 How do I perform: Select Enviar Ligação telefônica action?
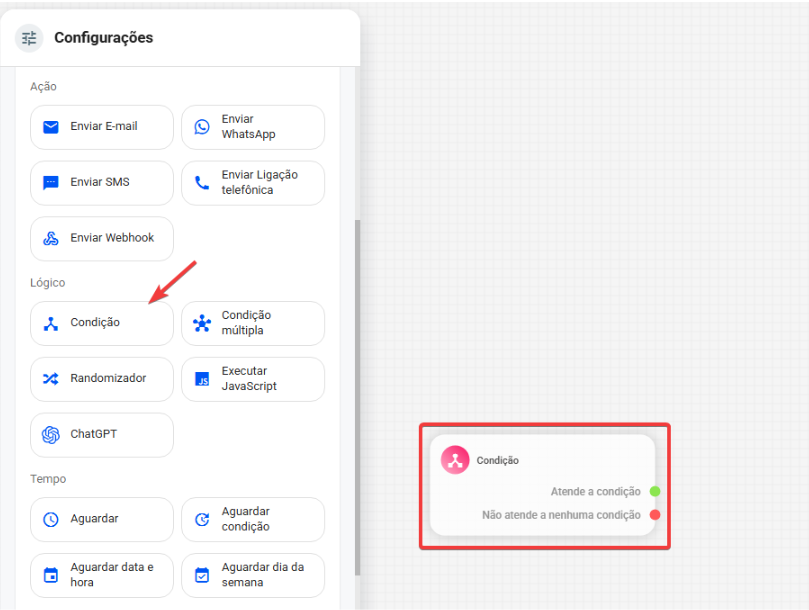(x=253, y=183)
